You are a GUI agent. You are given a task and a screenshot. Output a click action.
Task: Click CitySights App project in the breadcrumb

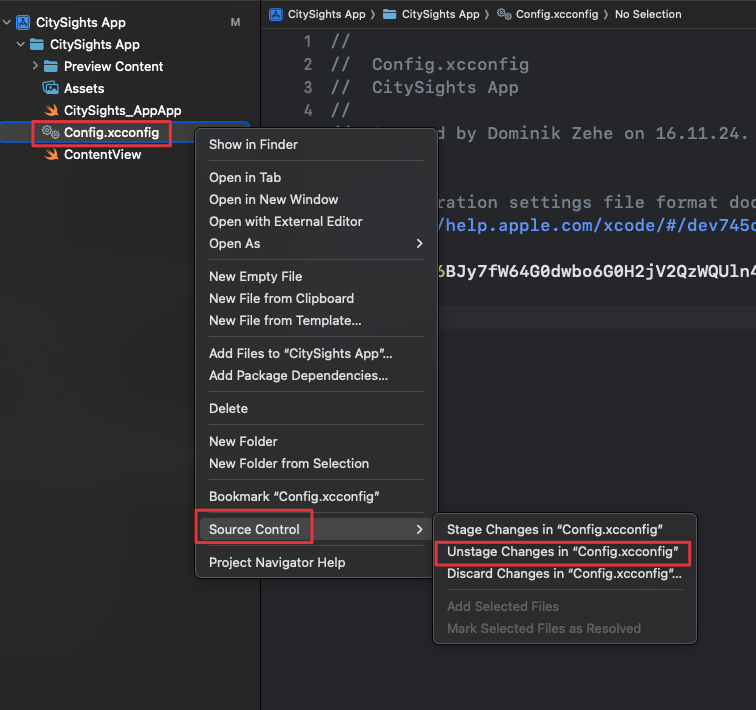click(326, 14)
